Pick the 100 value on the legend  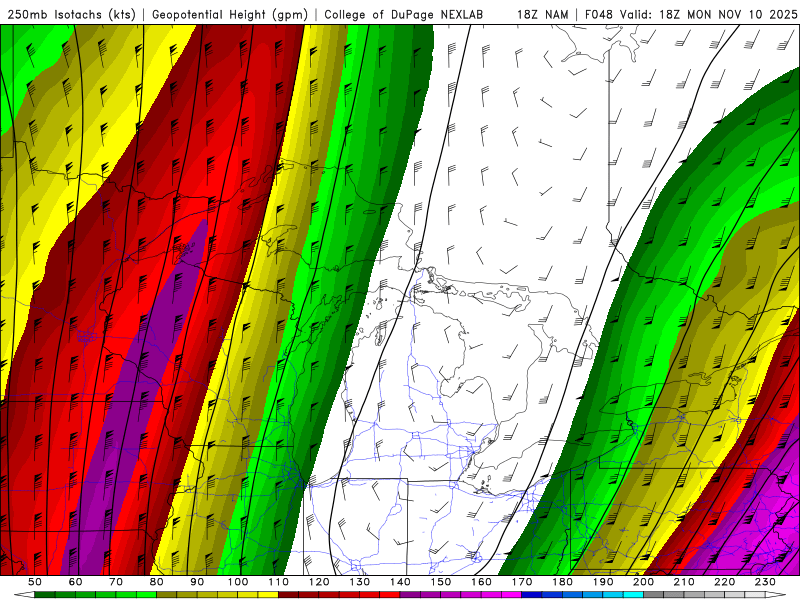[238, 582]
